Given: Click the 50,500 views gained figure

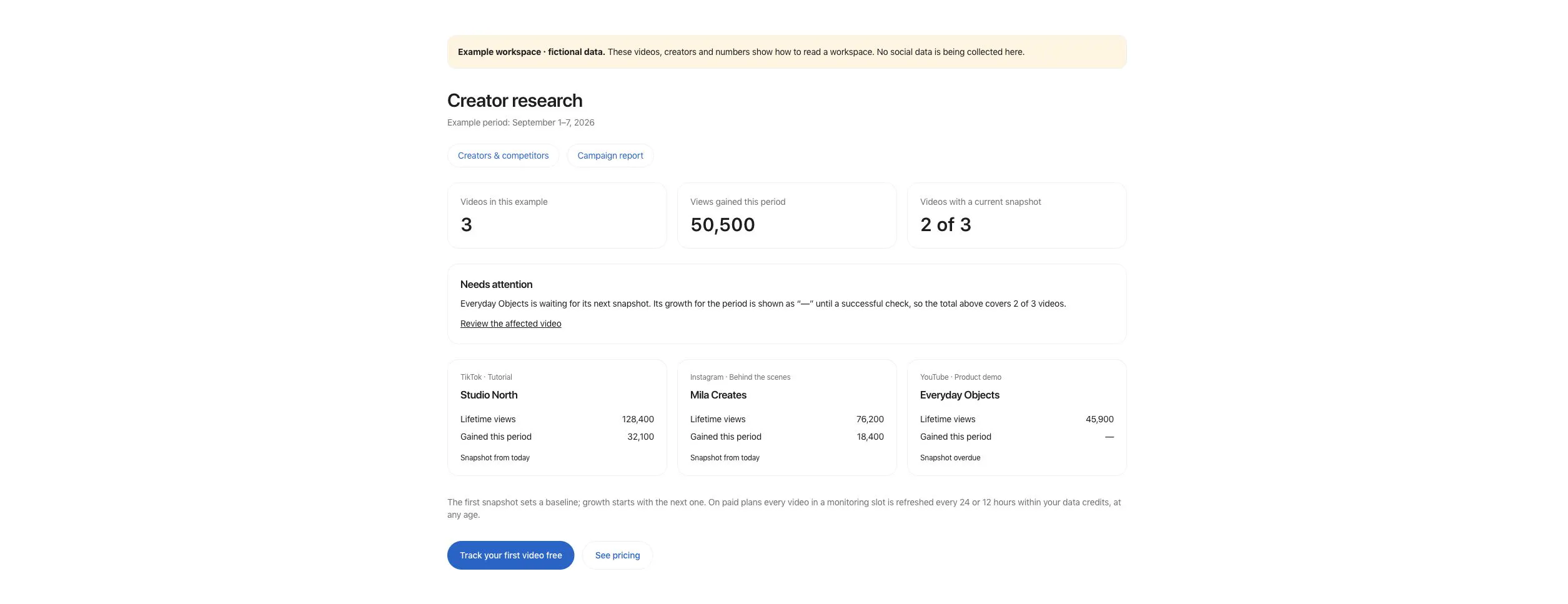Looking at the screenshot, I should click(x=722, y=225).
